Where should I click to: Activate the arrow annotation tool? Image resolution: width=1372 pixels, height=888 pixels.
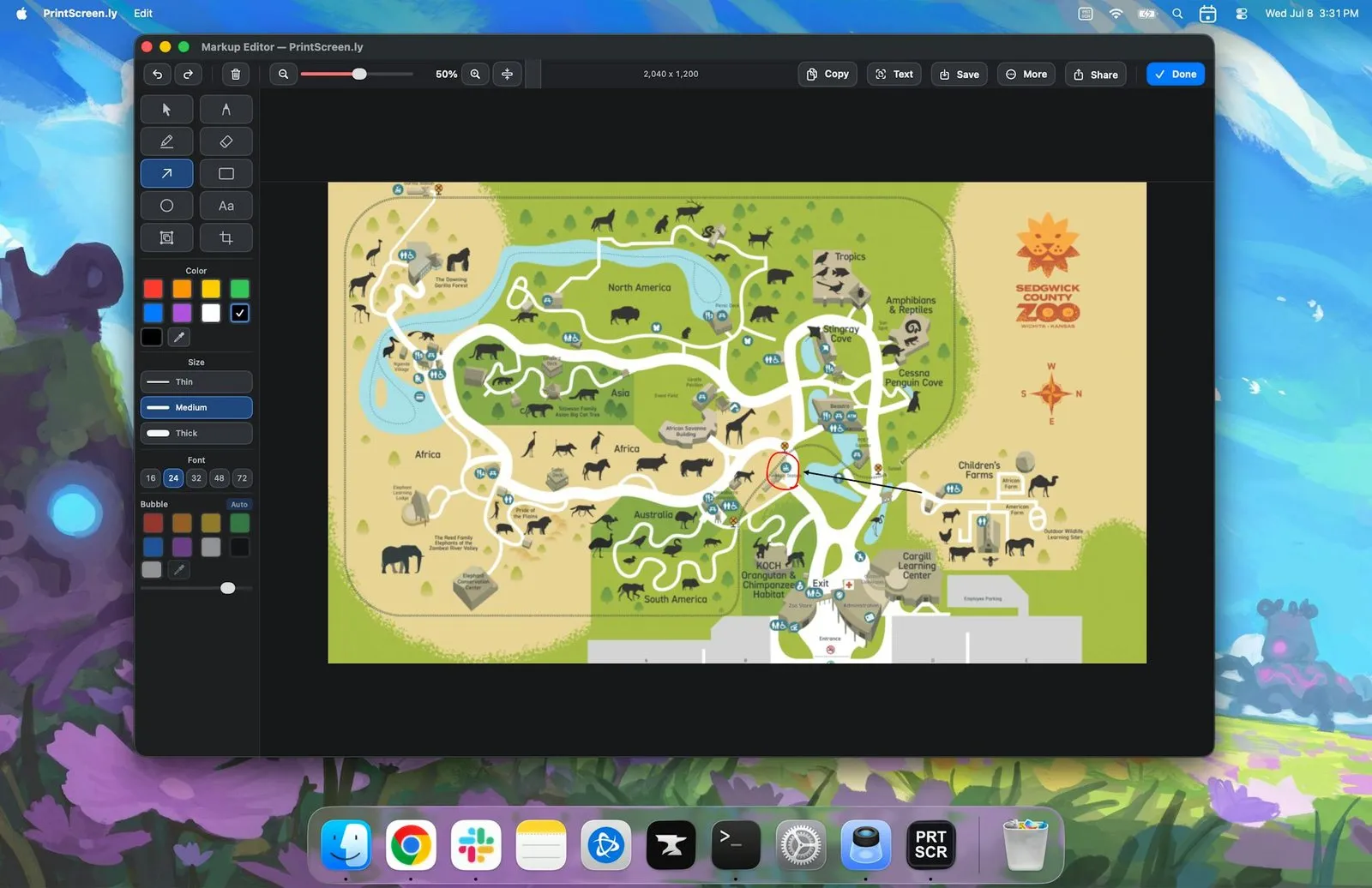pos(166,173)
